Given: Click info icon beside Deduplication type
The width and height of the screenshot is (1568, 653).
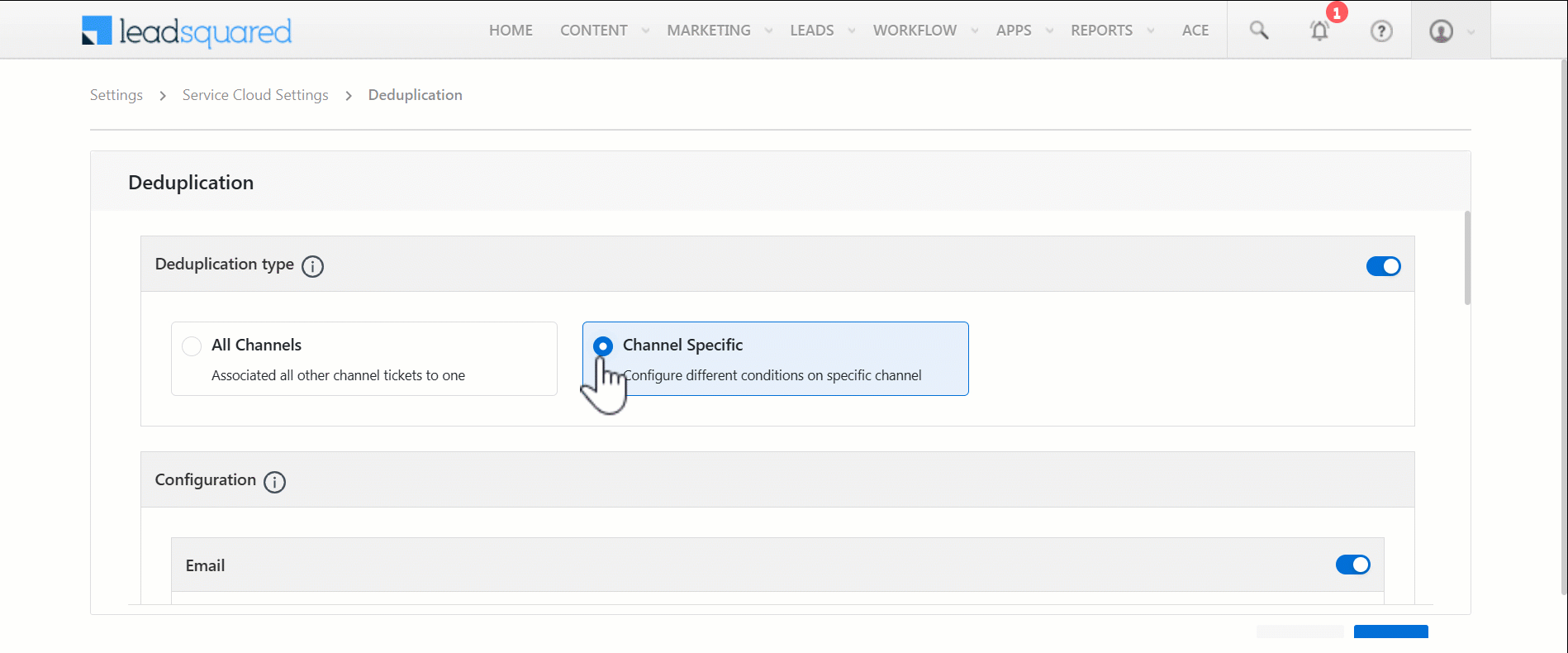Looking at the screenshot, I should click(312, 266).
